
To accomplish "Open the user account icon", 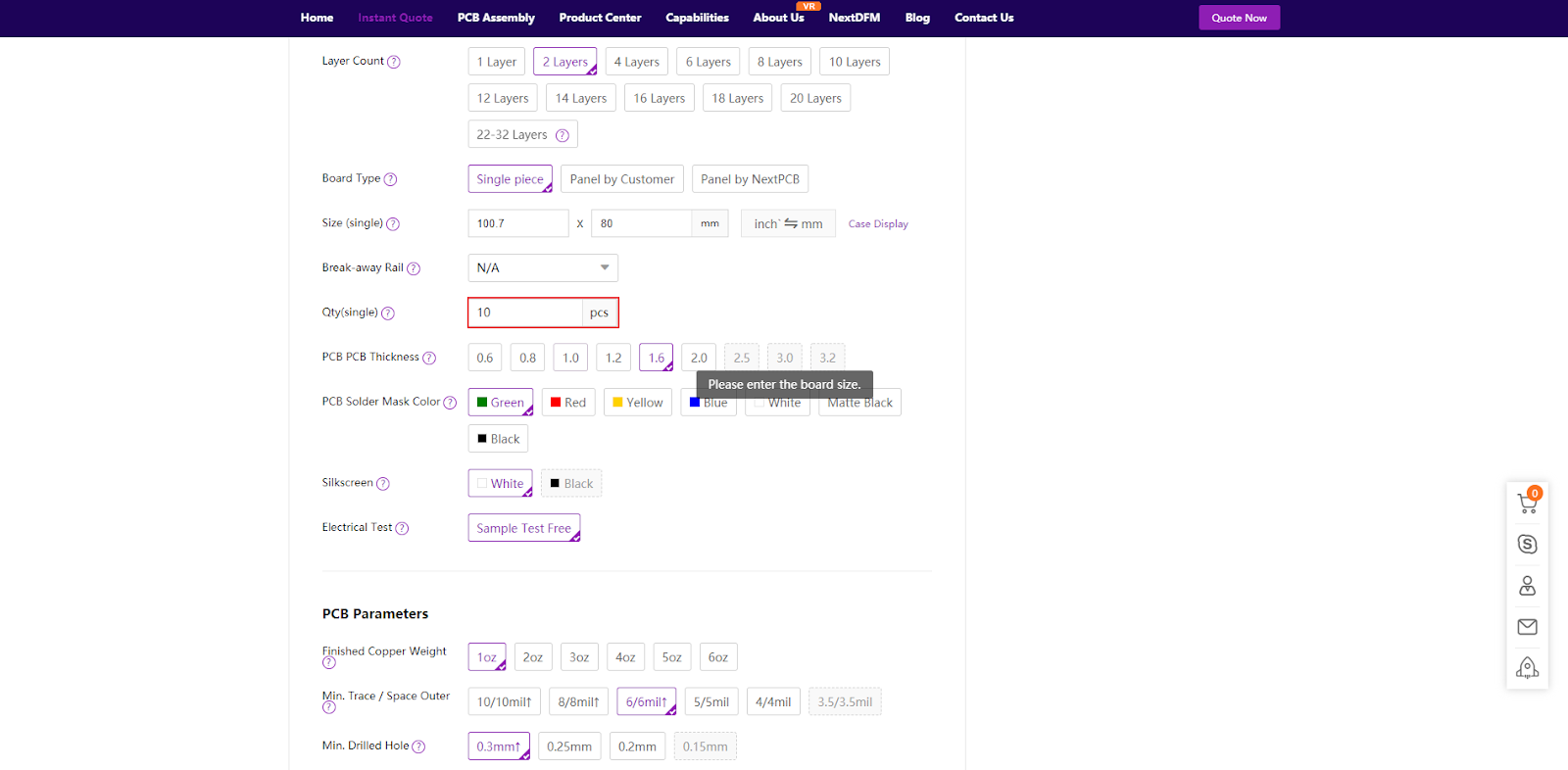I will click(1527, 586).
